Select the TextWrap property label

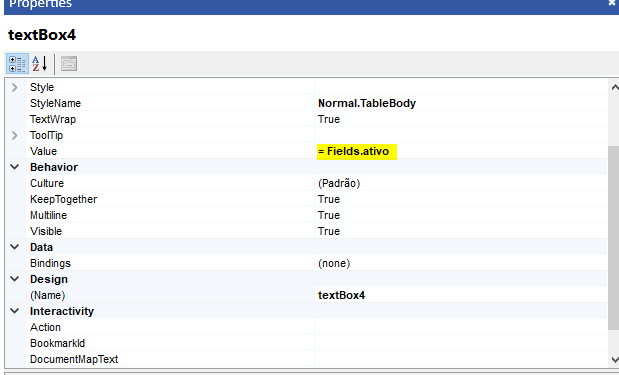[53, 119]
